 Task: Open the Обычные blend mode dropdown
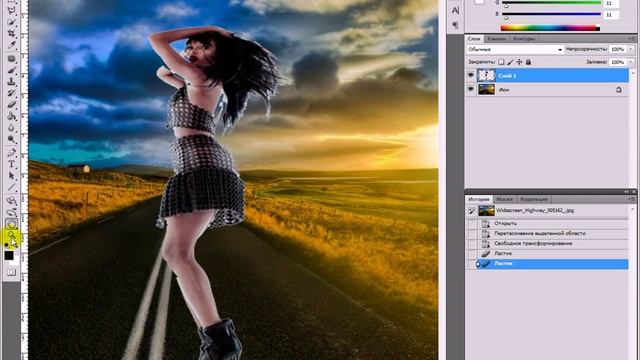point(515,49)
